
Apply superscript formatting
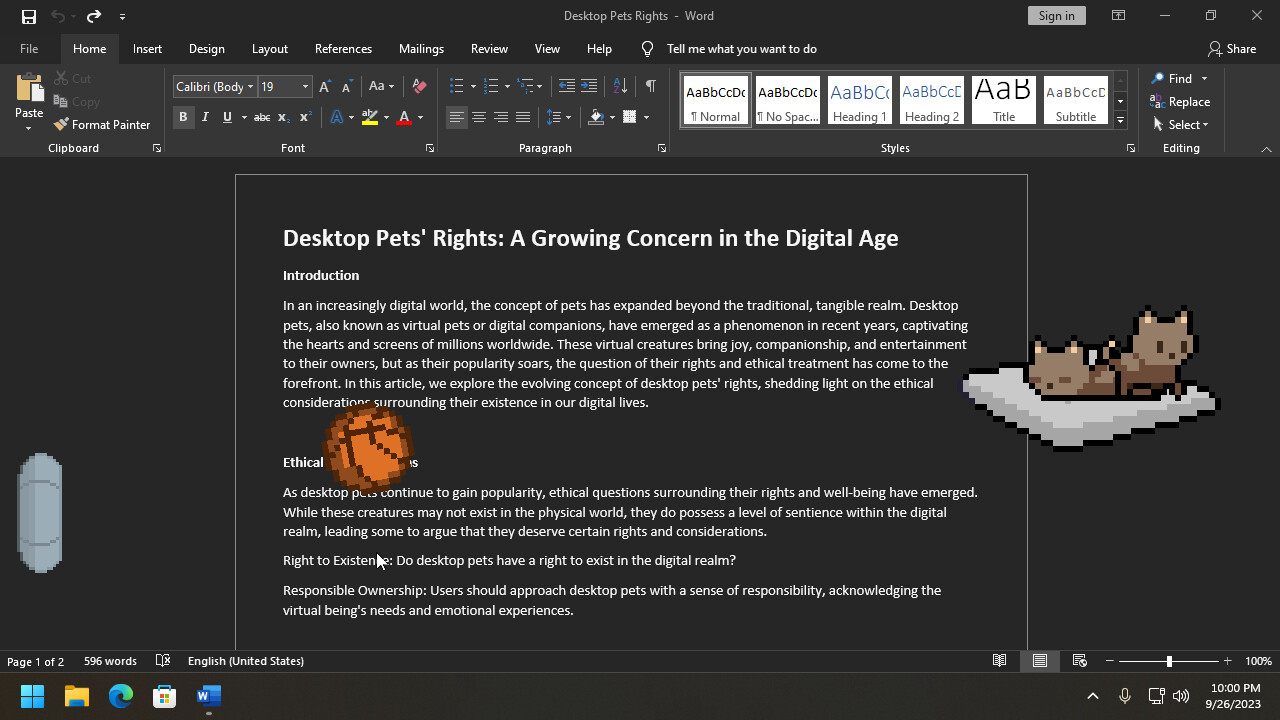[304, 117]
